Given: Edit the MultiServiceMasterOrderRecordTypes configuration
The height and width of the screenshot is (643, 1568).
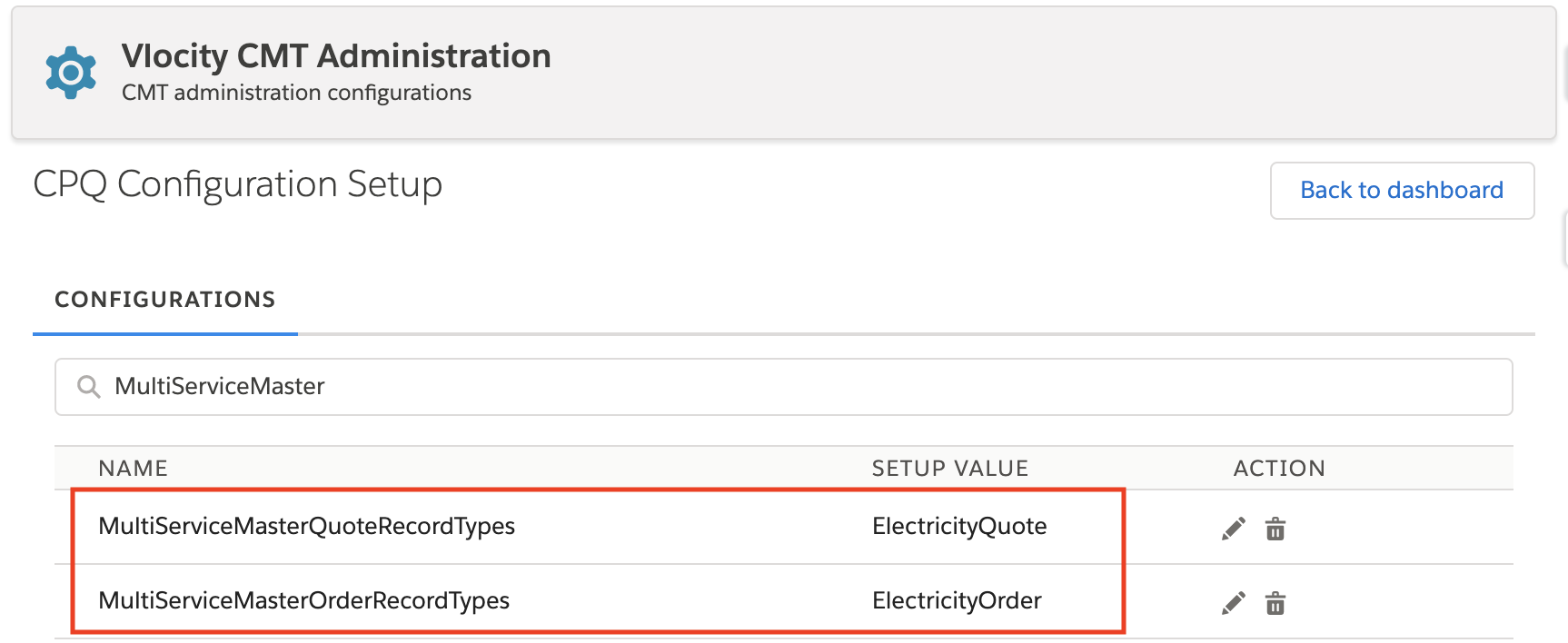Looking at the screenshot, I should coord(1234,603).
